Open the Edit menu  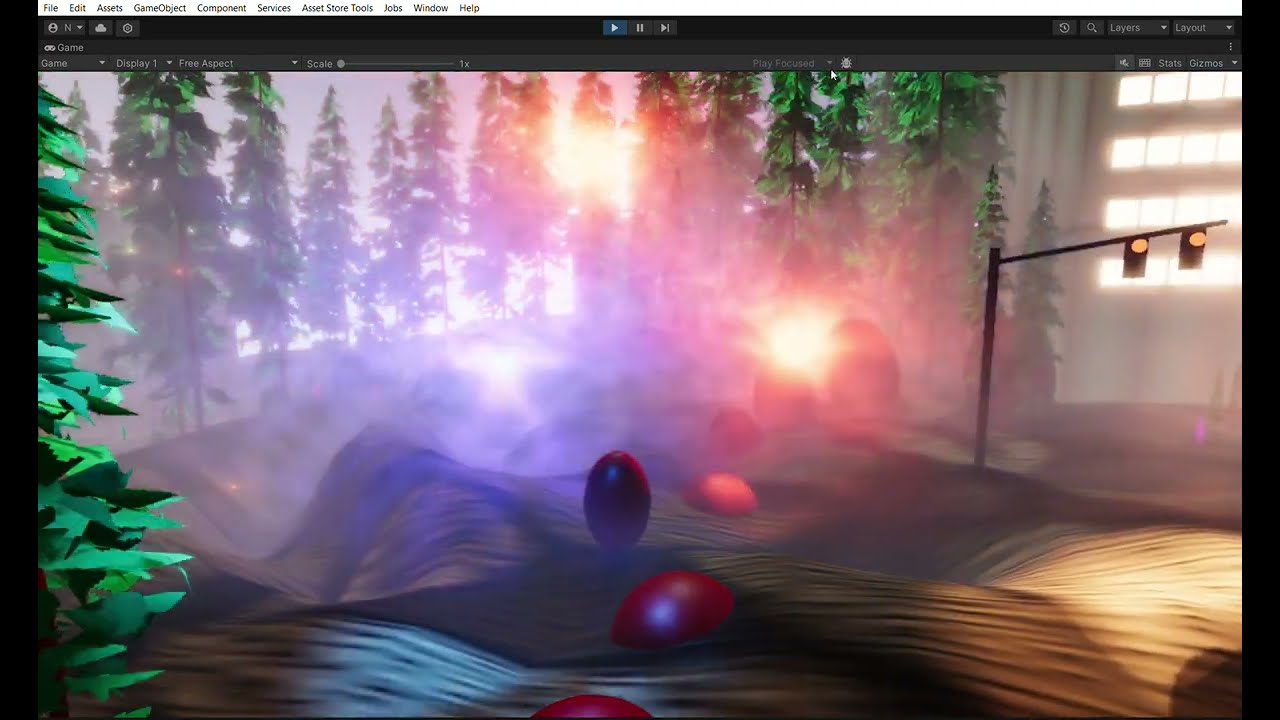point(77,8)
